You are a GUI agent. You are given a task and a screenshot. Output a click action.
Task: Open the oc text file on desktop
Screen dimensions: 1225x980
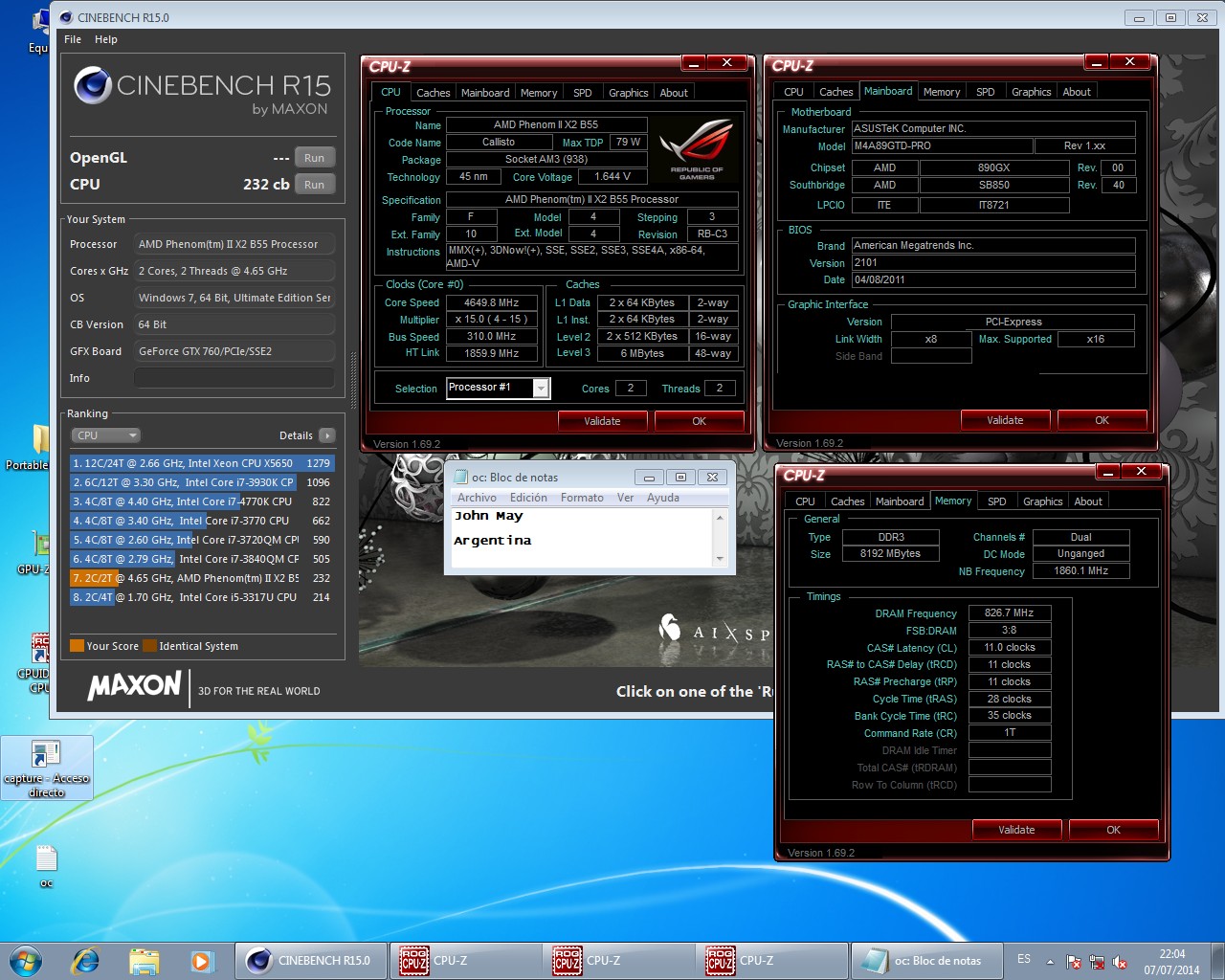coord(46,865)
